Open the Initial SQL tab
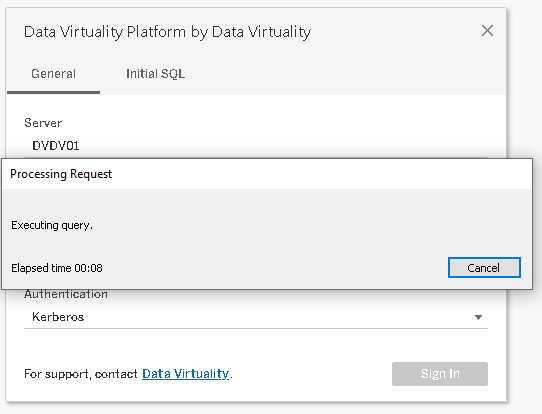Viewport: 542px width, 414px height. [155, 74]
